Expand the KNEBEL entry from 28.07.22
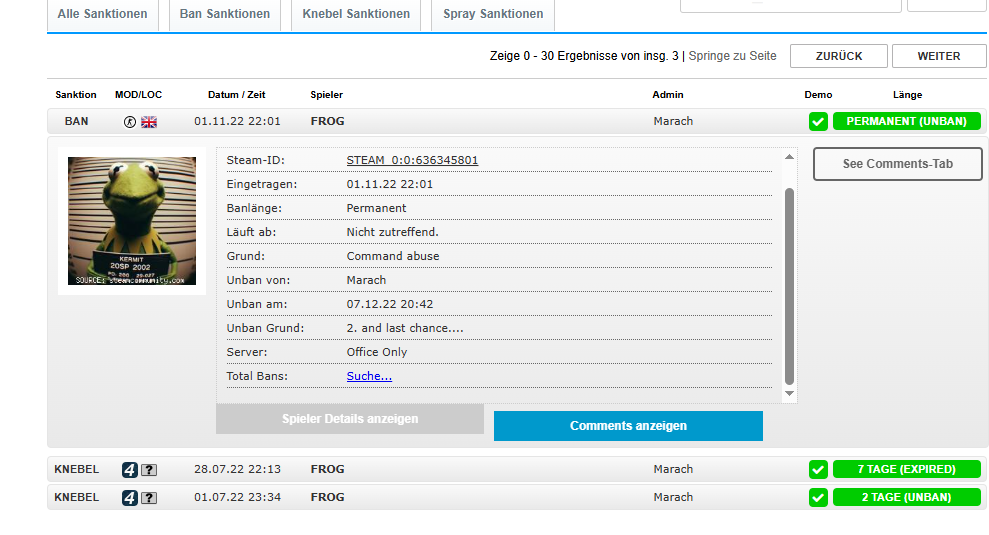This screenshot has width=989, height=535. coord(400,470)
